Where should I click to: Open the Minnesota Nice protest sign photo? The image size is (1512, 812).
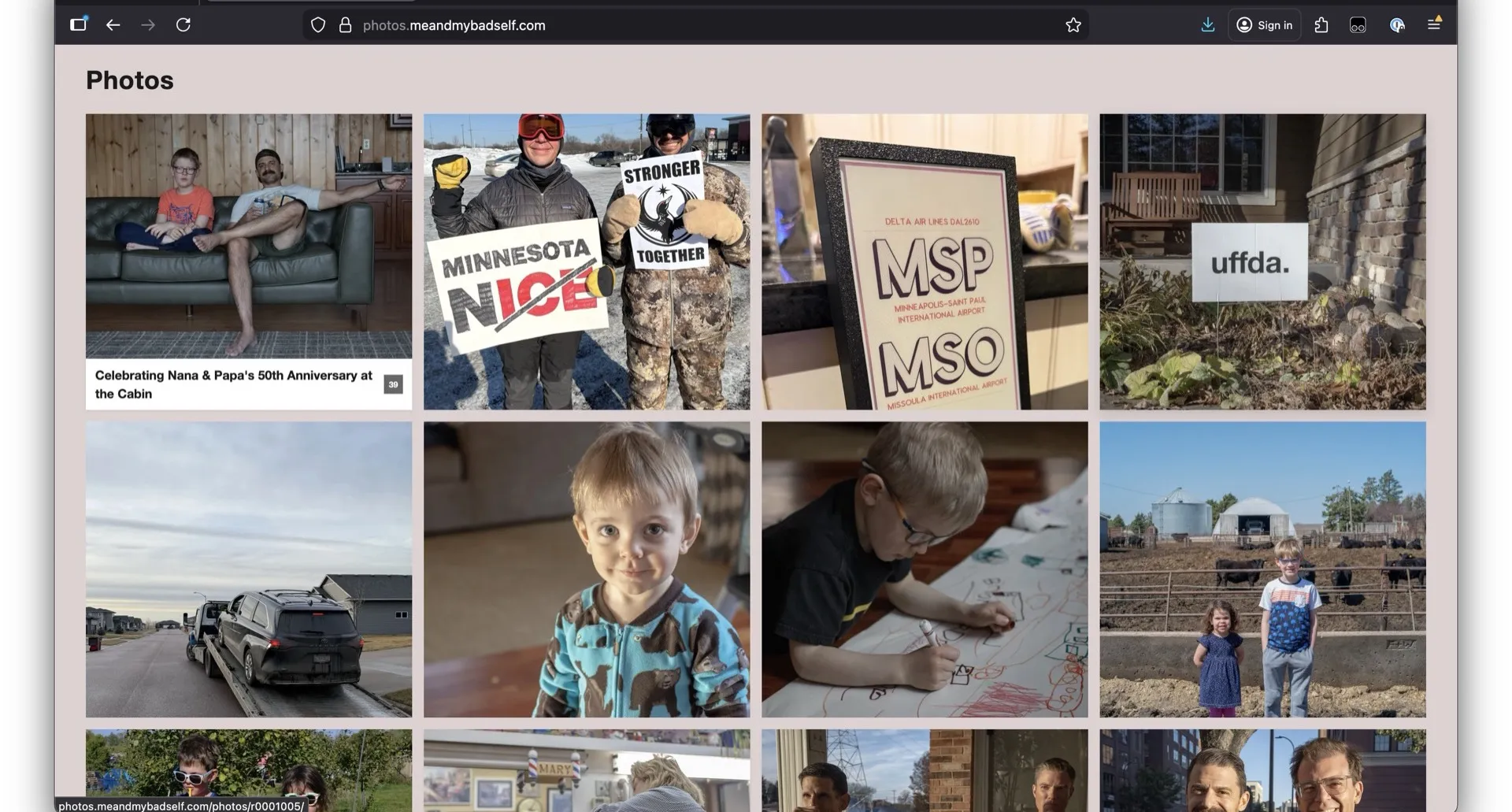(x=587, y=261)
